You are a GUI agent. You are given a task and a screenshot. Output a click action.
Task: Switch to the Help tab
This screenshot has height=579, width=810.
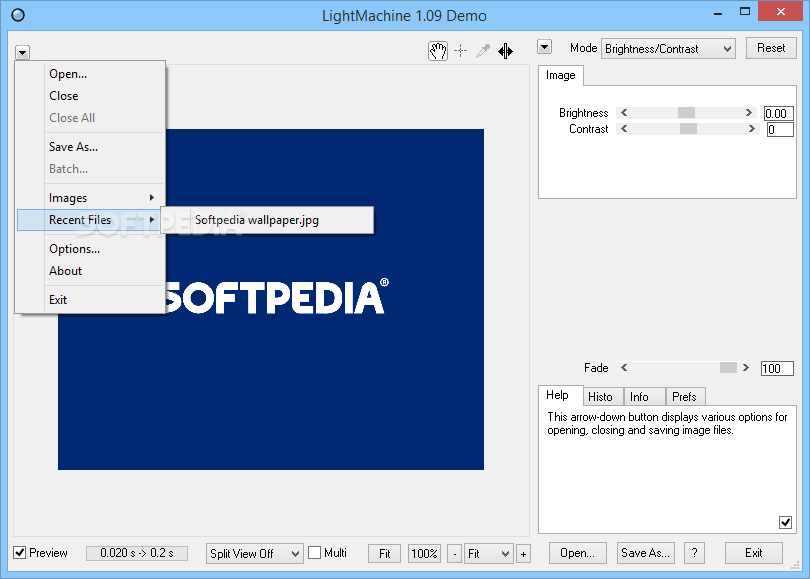pyautogui.click(x=560, y=395)
